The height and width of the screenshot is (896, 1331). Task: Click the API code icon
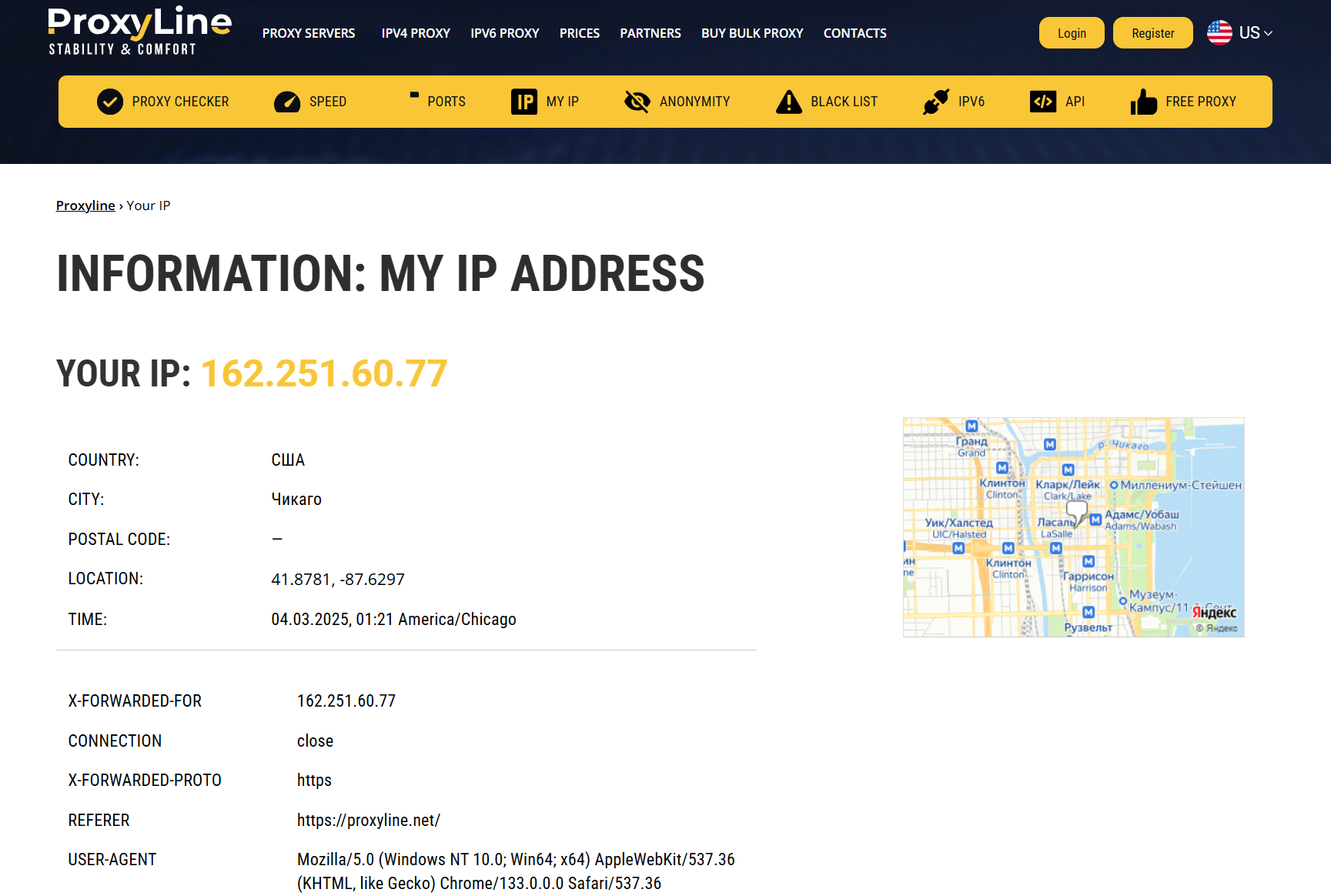pos(1043,102)
